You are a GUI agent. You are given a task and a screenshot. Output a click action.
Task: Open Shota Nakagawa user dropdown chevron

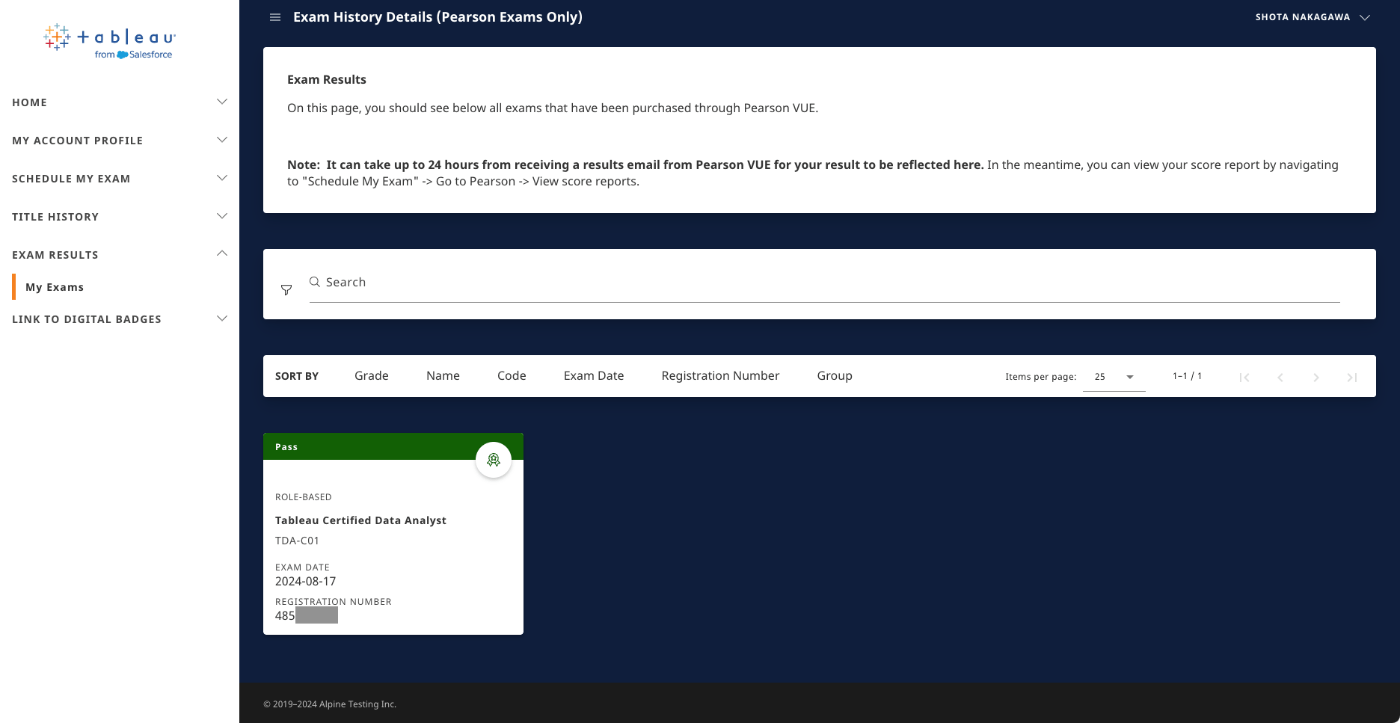(1364, 17)
